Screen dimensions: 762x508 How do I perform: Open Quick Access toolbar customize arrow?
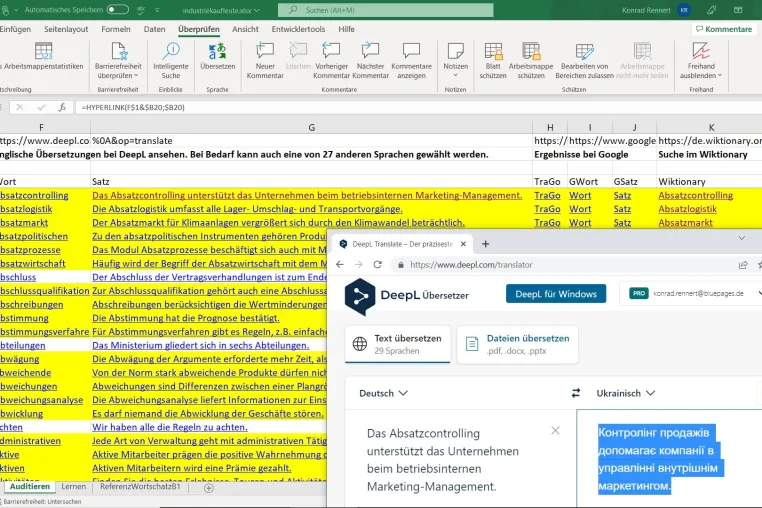(x=157, y=10)
